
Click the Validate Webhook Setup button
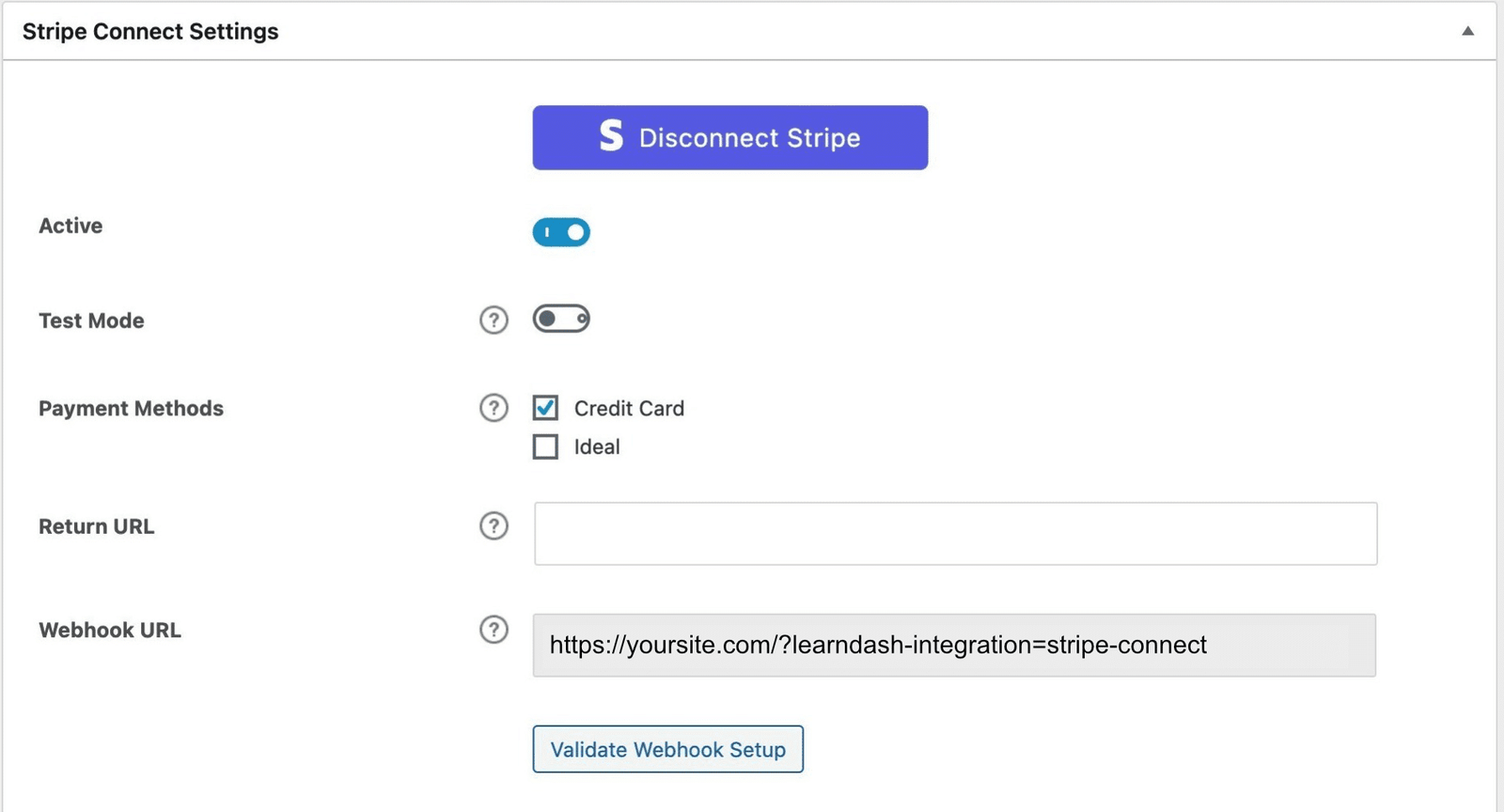point(667,749)
